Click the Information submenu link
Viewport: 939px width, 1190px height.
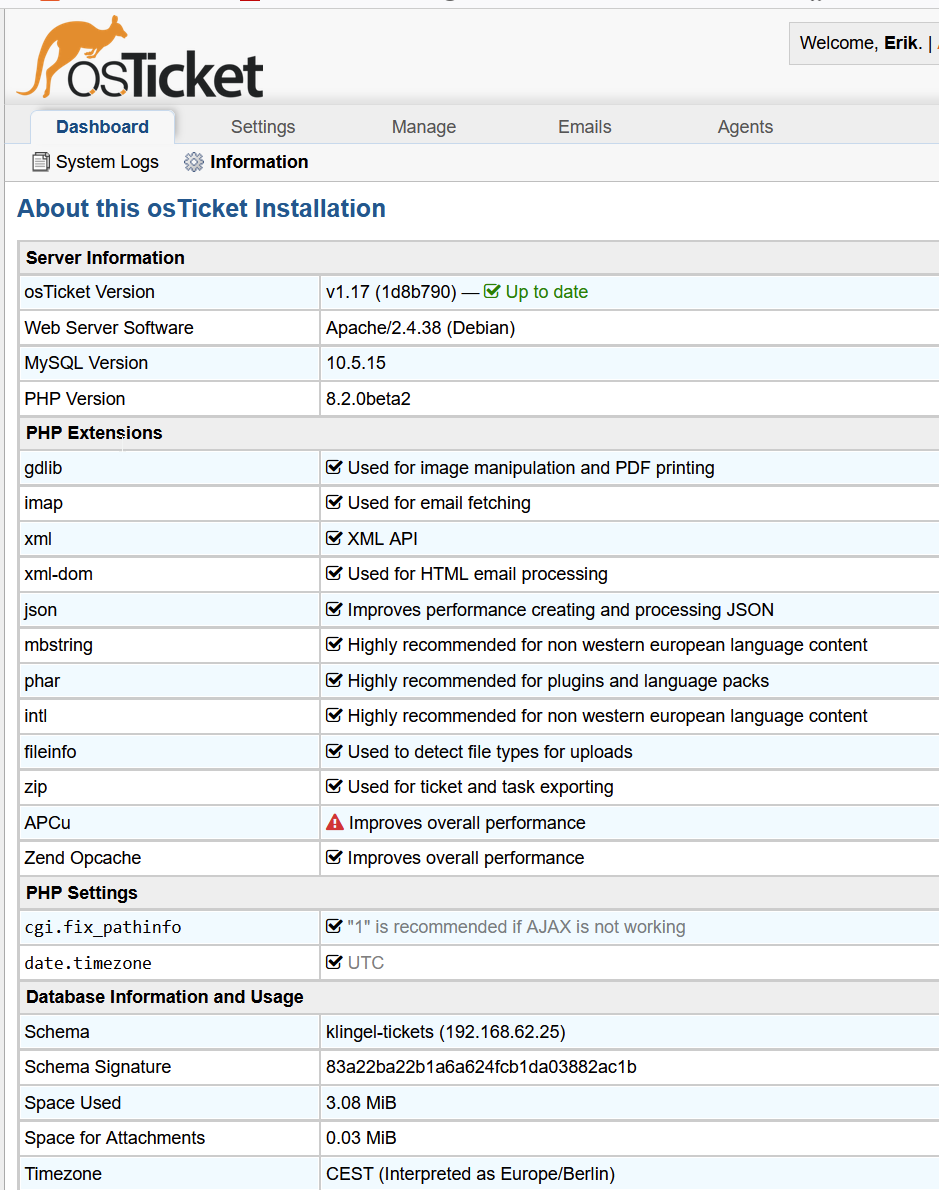(259, 162)
